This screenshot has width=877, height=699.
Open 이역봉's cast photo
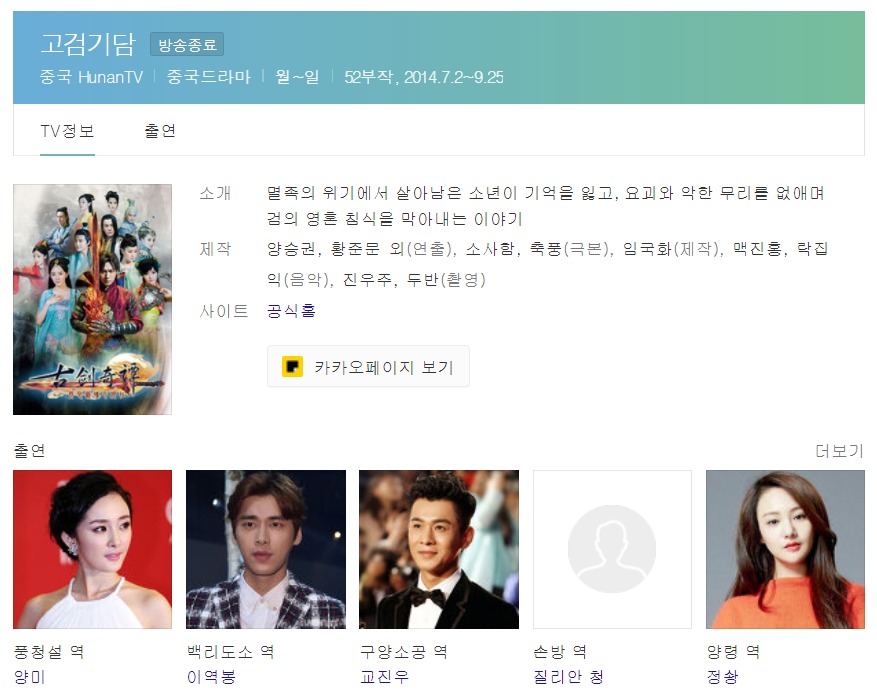(266, 549)
